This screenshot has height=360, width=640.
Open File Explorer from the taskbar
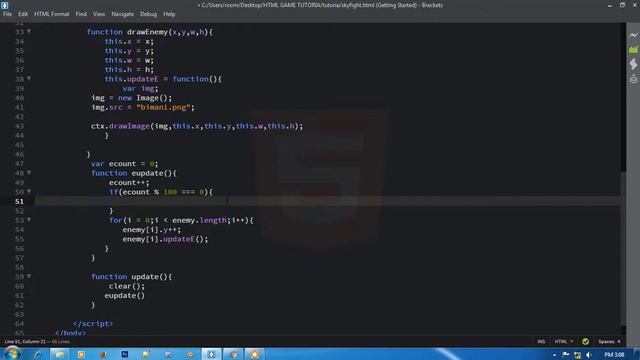click(x=60, y=354)
